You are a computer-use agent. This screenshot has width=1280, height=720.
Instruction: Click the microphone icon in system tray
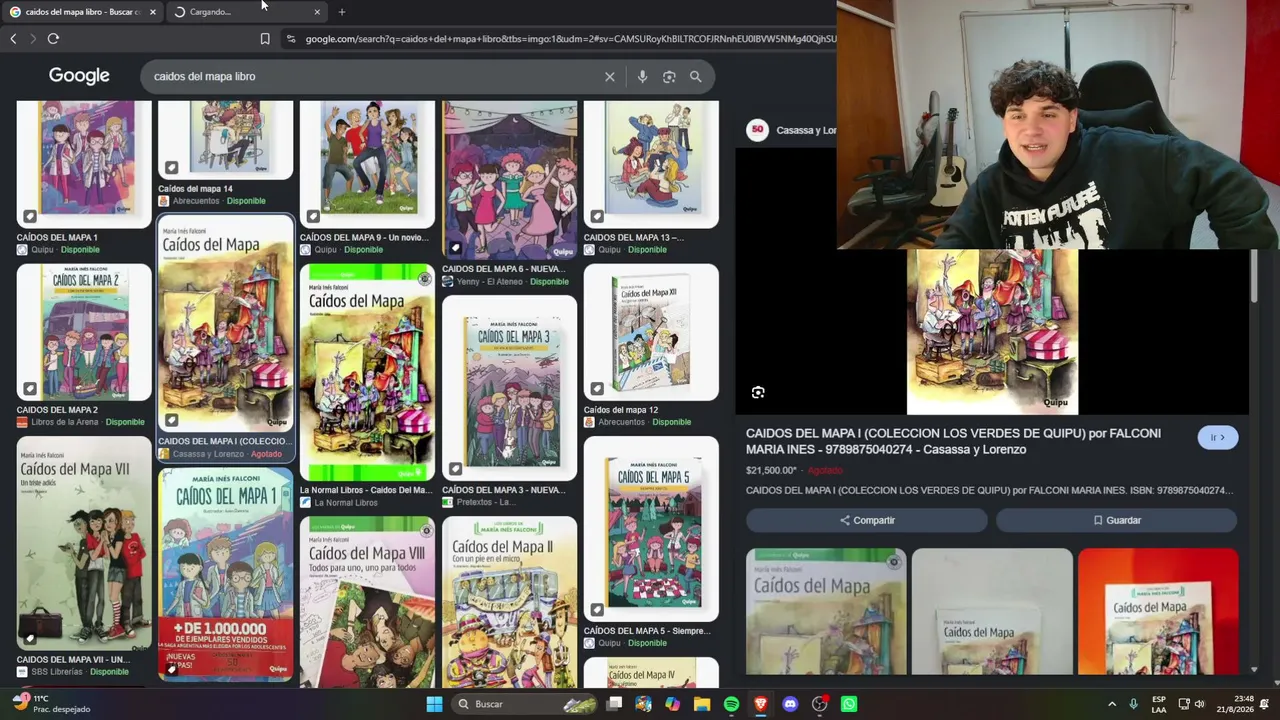1133,704
